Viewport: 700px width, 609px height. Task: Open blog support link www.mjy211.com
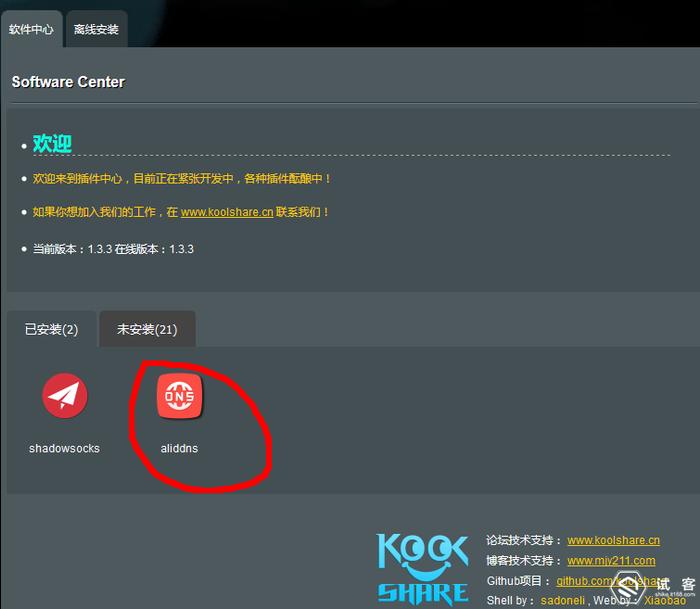click(x=611, y=560)
